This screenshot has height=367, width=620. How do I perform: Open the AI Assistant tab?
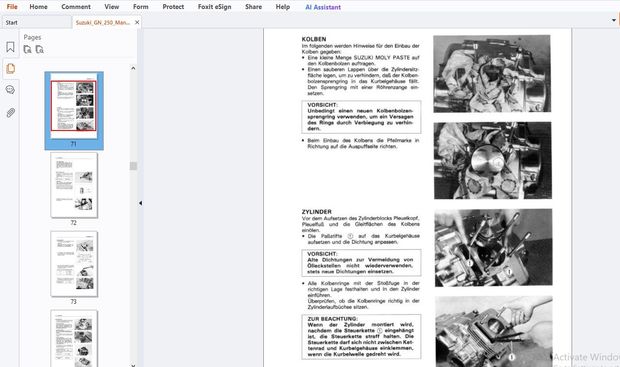point(323,7)
